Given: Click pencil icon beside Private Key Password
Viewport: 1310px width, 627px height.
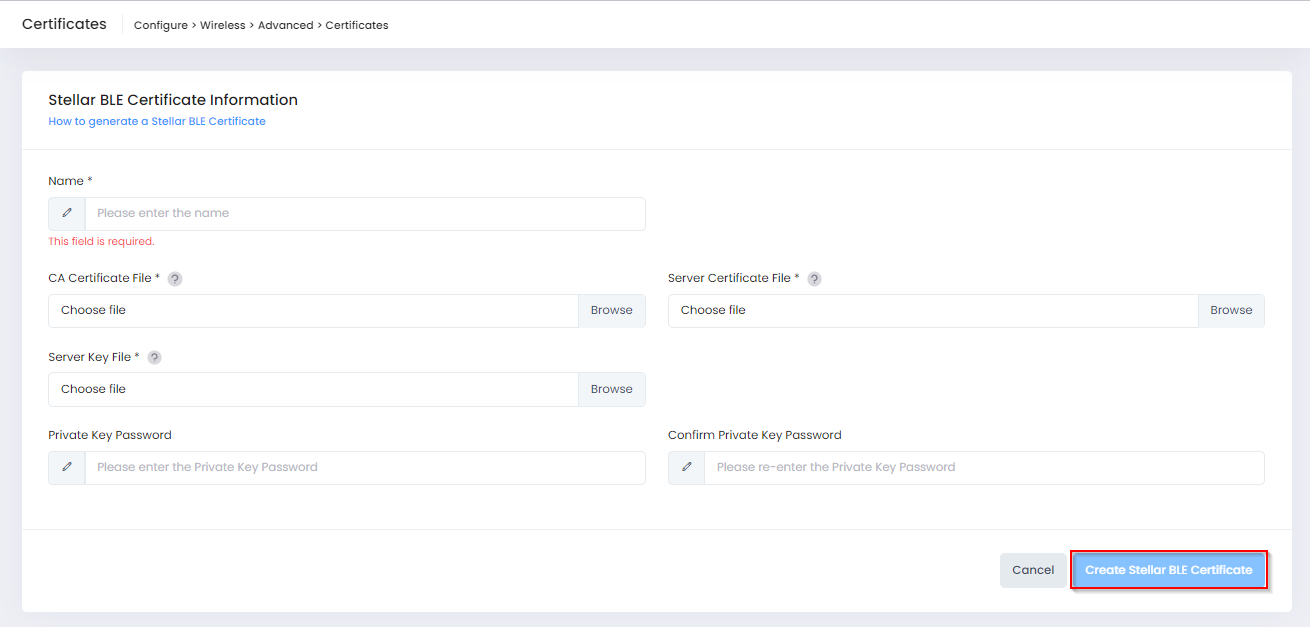Looking at the screenshot, I should tap(67, 467).
